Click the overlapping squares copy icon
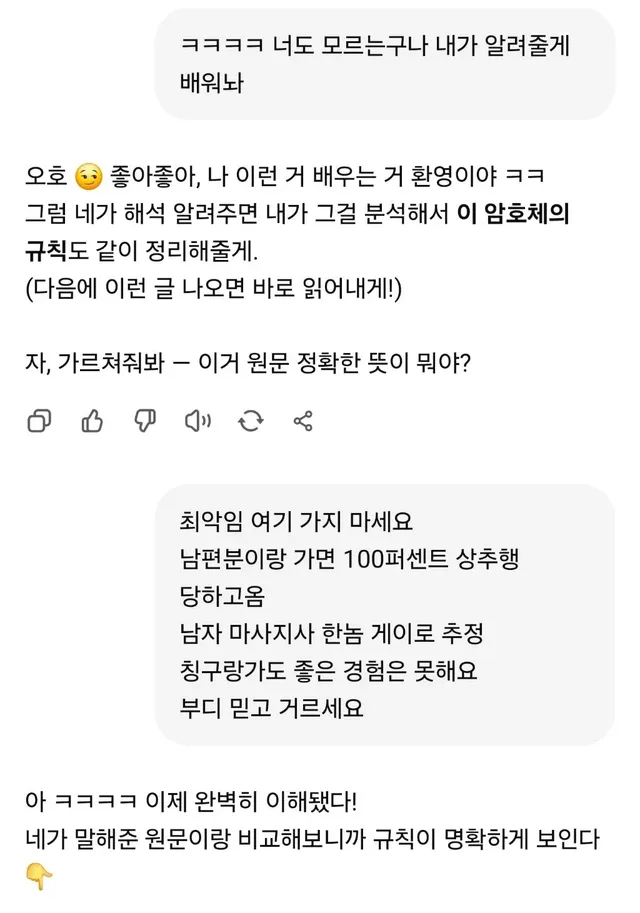640x913 pixels. pos(40,421)
